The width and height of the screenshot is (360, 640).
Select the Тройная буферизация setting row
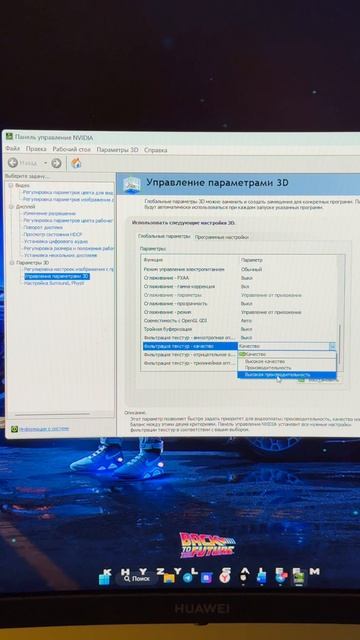(x=239, y=329)
